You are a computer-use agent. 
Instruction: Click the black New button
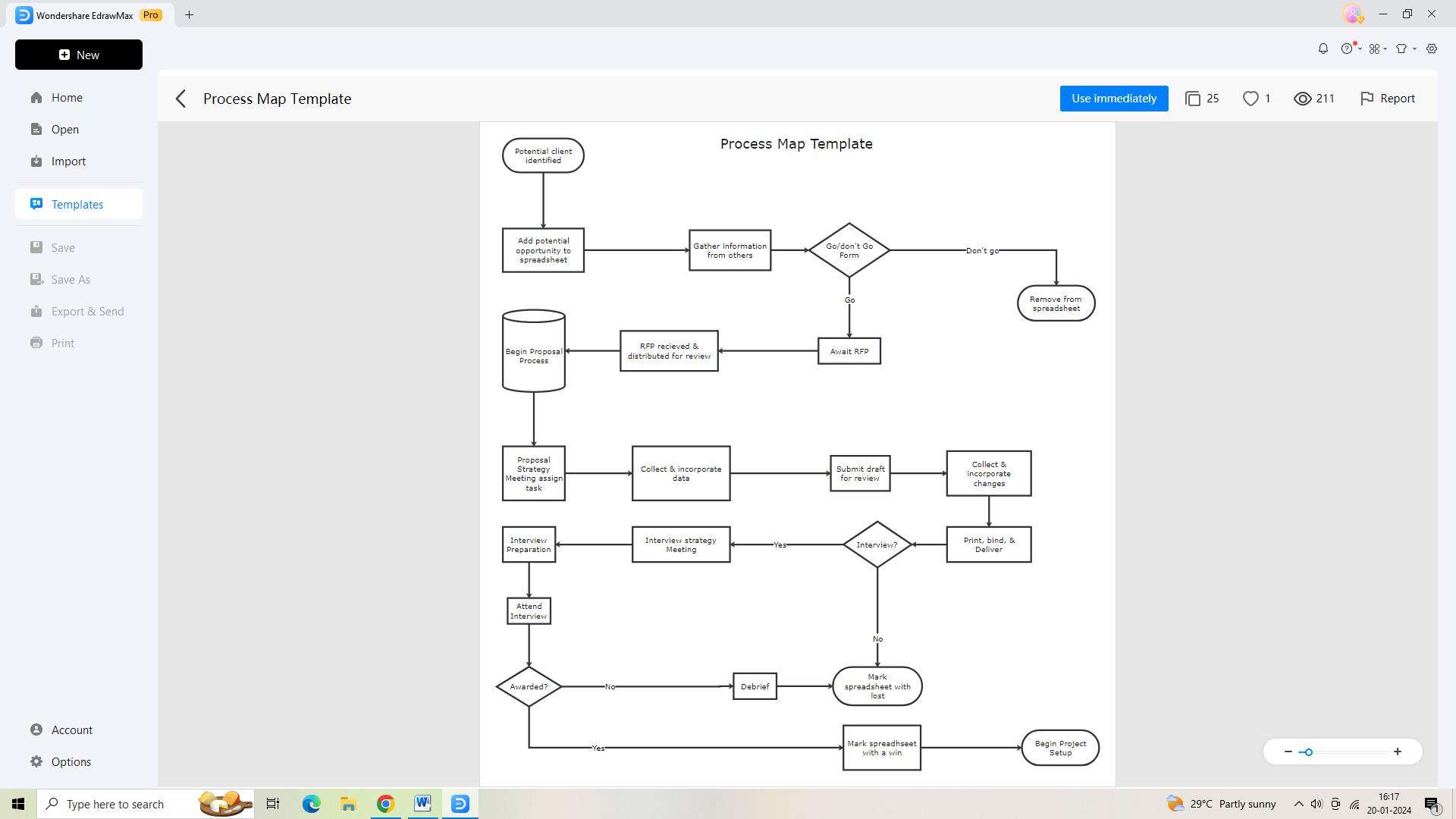79,55
